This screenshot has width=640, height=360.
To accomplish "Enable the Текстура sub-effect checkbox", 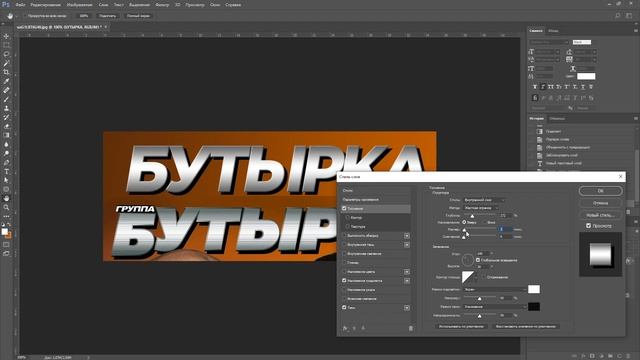I will point(348,227).
